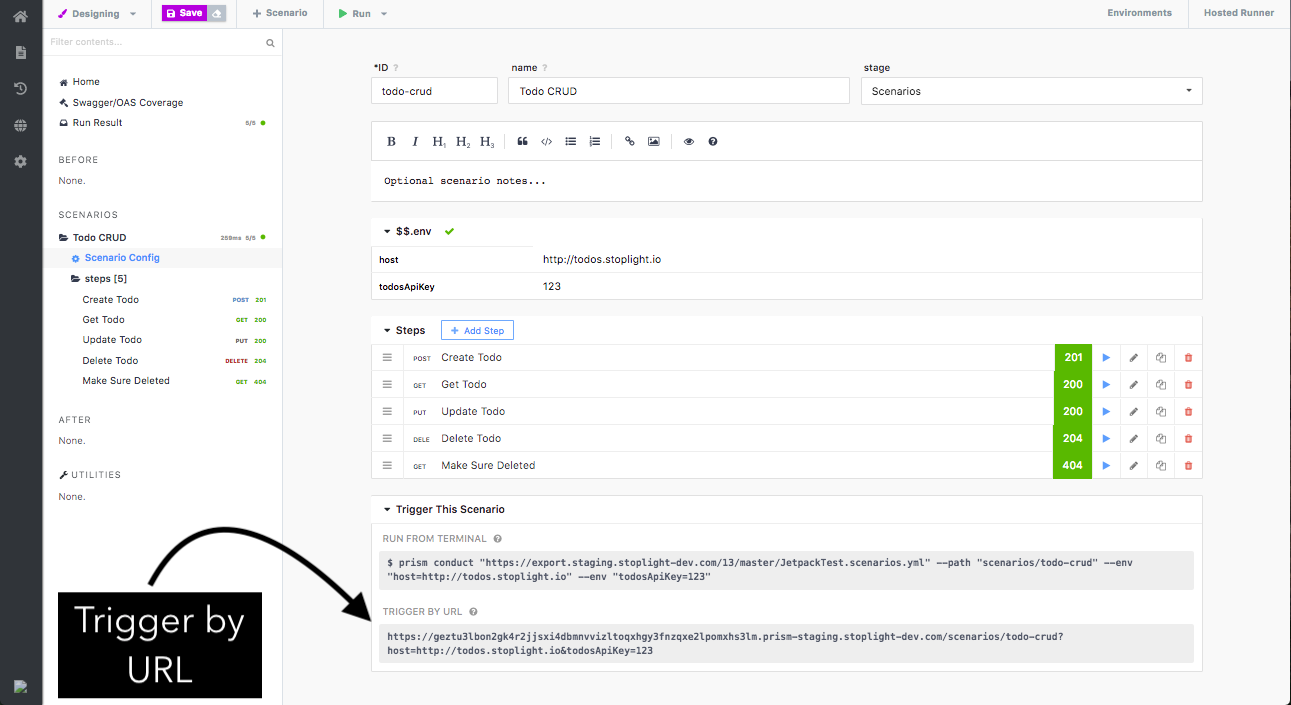
Task: Insert link in the notes editor
Action: point(629,141)
